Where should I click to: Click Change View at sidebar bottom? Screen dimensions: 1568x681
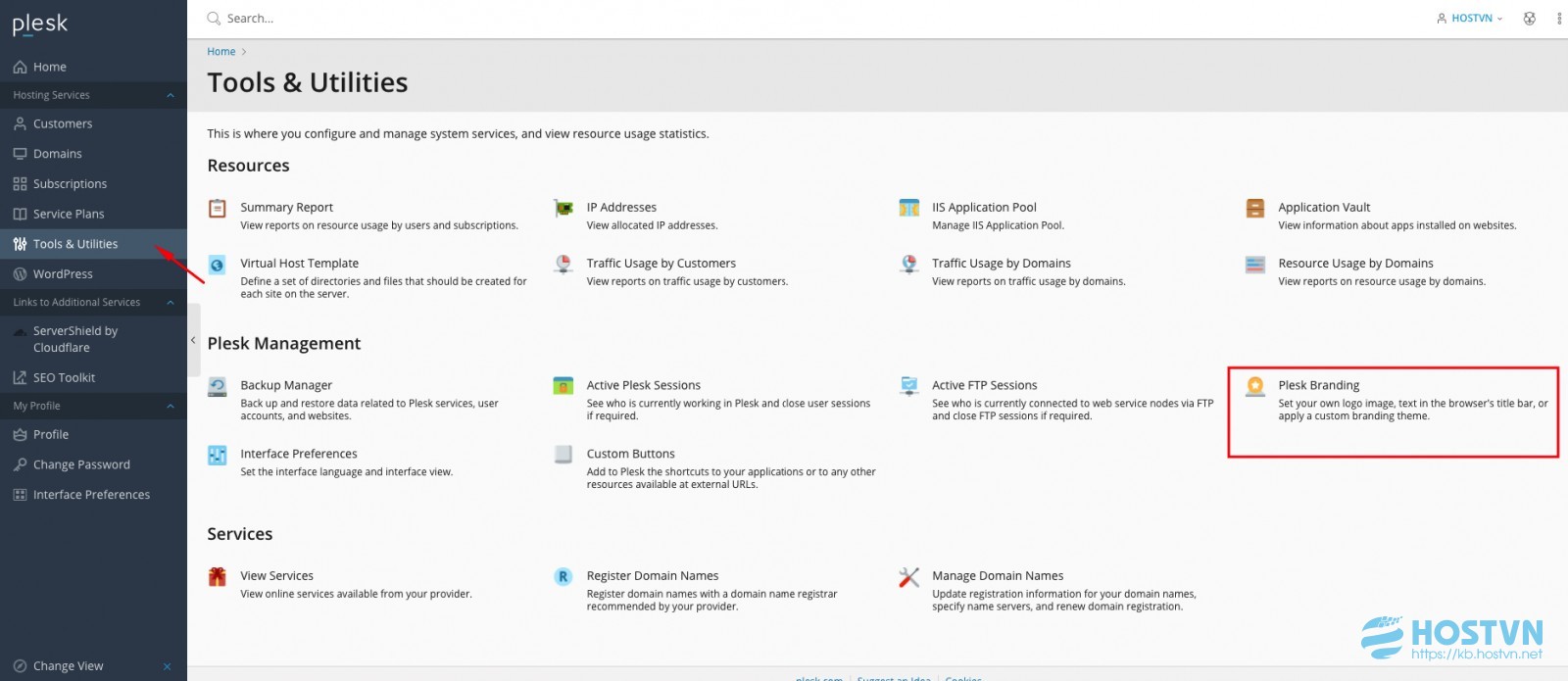point(68,666)
